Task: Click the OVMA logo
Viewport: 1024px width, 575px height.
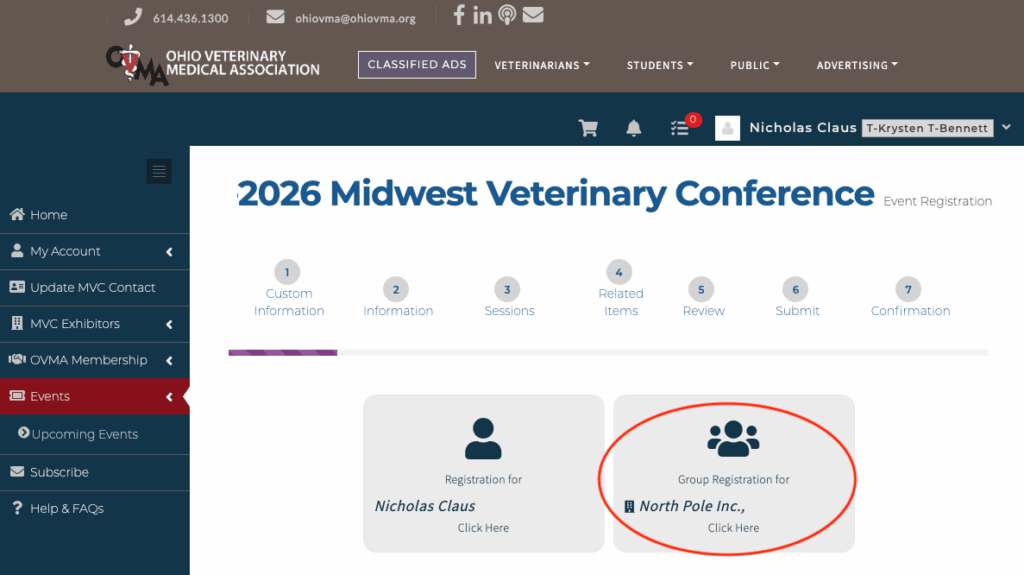Action: [x=213, y=65]
